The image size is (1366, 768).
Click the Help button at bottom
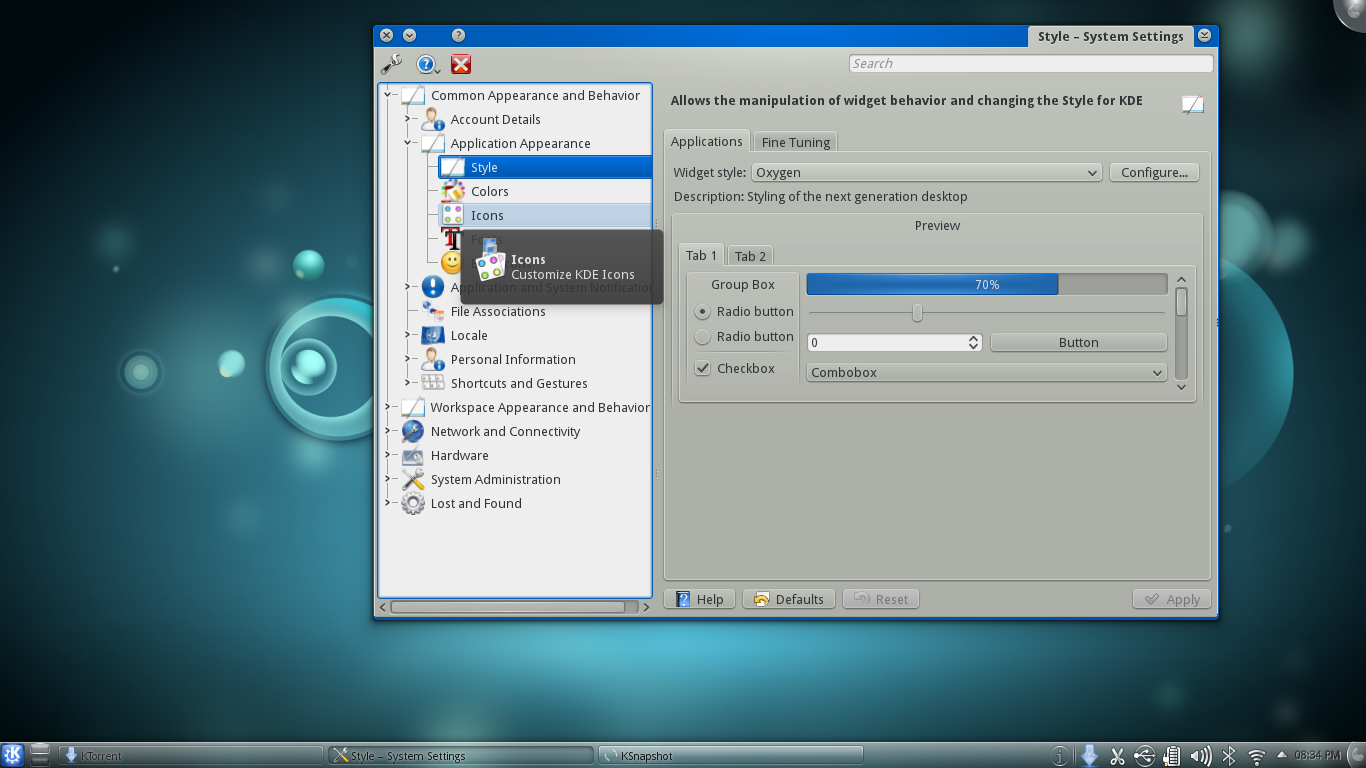point(700,599)
